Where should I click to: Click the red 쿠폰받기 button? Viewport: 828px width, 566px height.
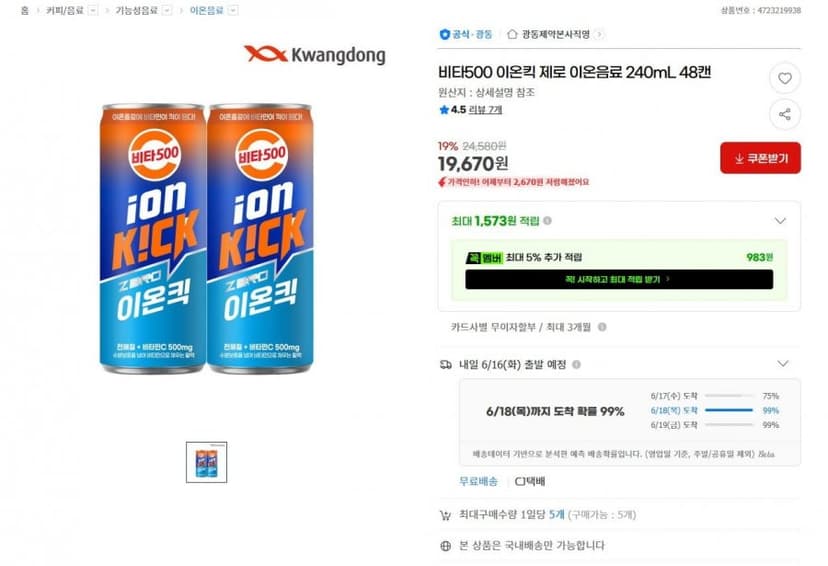(760, 158)
